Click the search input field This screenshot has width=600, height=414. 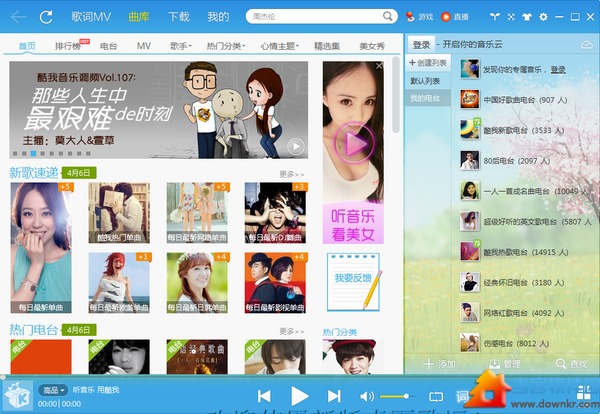[316, 16]
